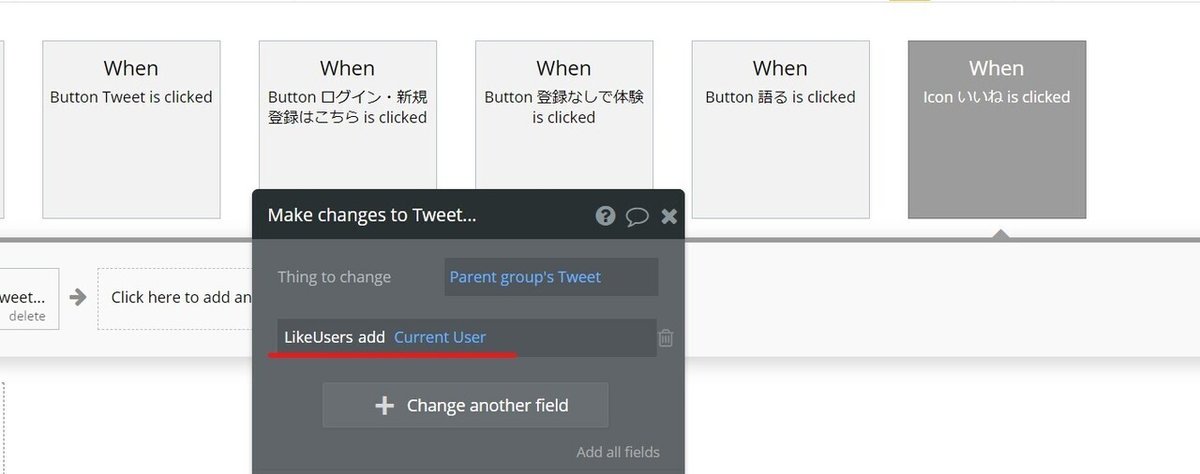
Task: Open the Parent group's Tweet dropdown
Action: pos(551,277)
